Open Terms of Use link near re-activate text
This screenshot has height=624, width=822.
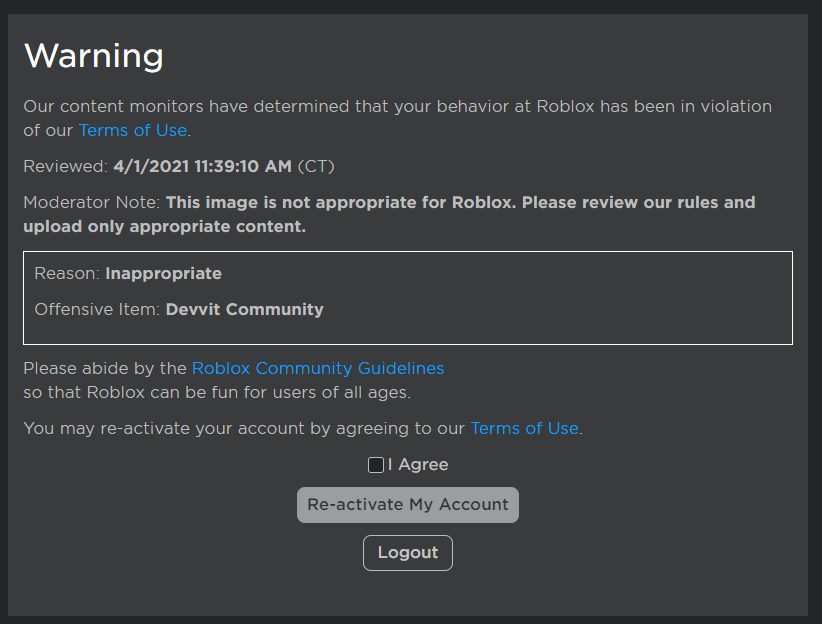coord(524,428)
